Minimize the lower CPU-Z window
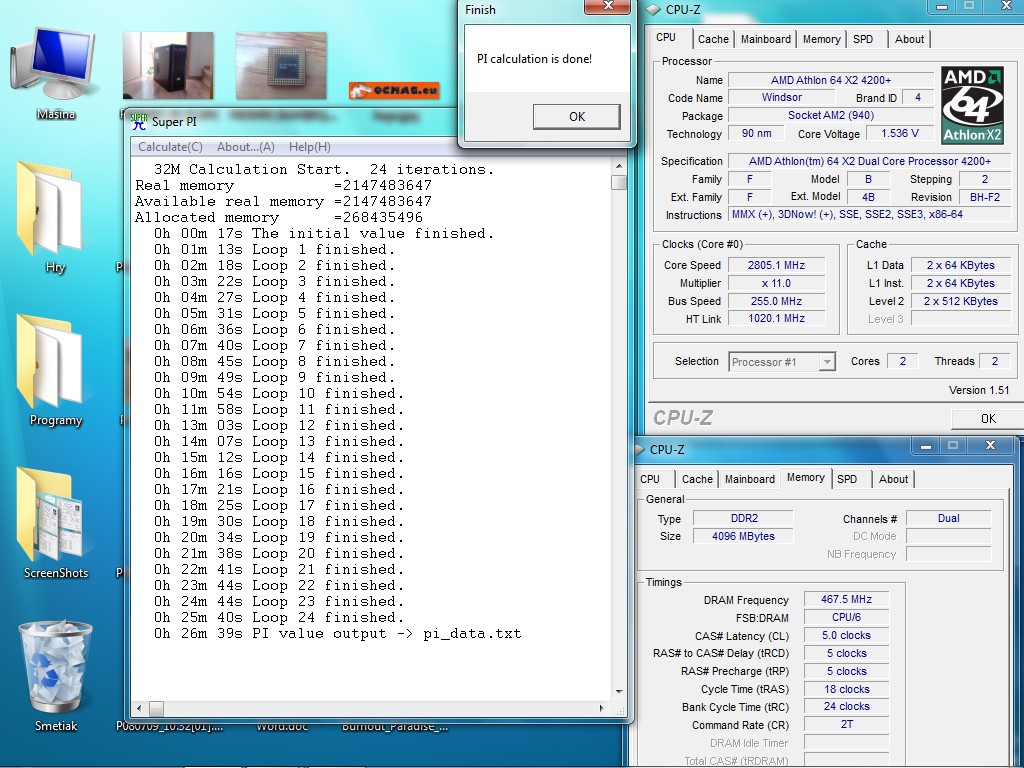 925,446
